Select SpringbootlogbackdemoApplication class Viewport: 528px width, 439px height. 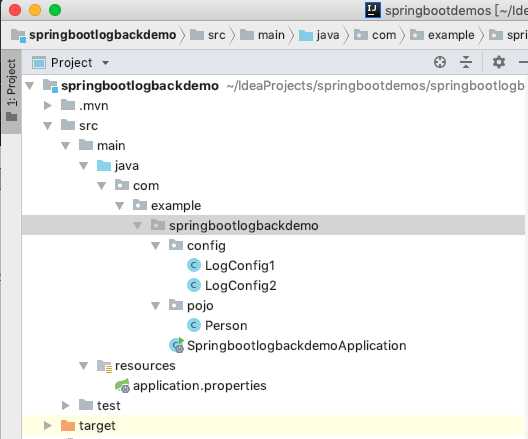296,345
